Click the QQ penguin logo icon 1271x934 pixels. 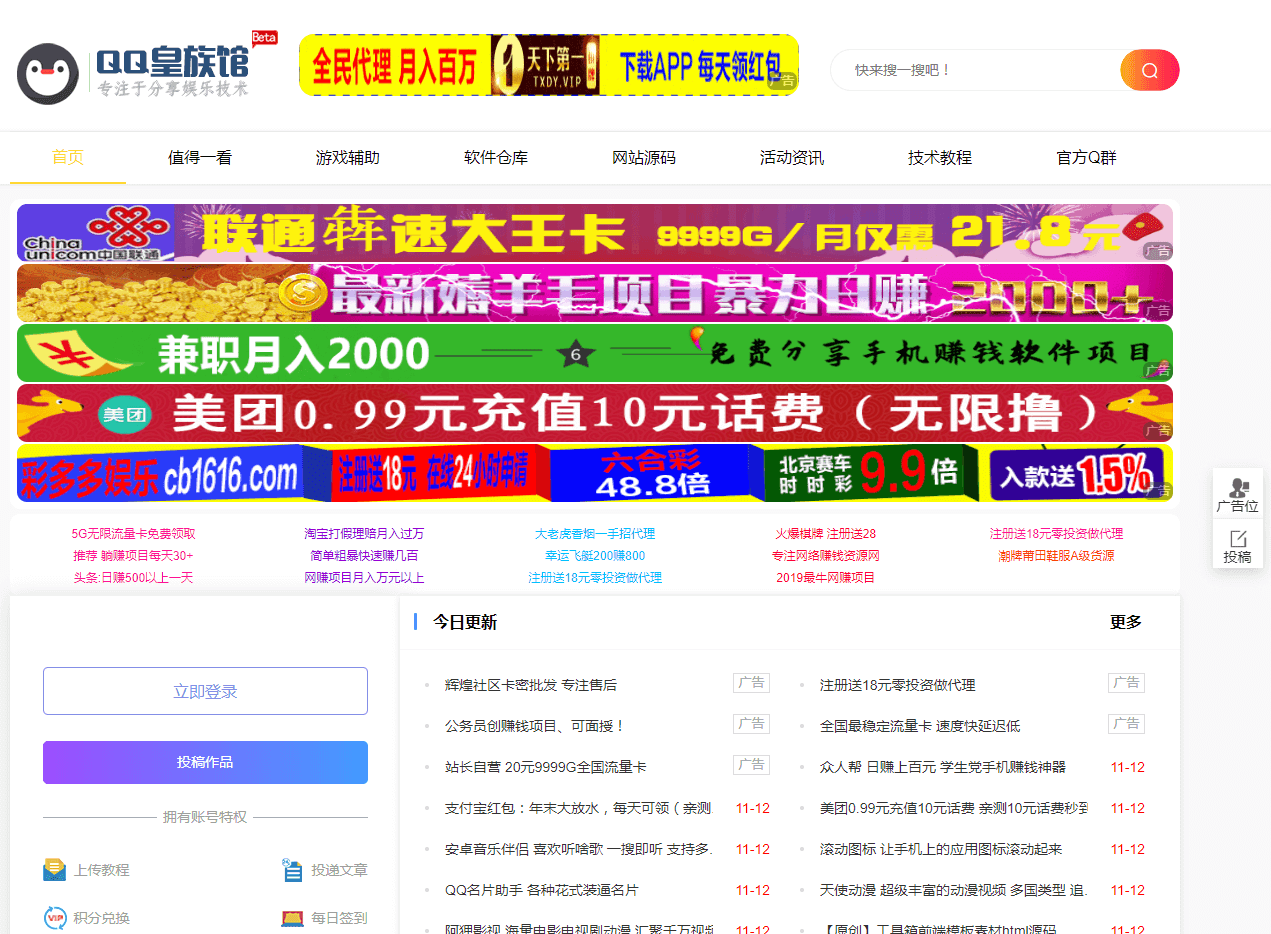(48, 74)
